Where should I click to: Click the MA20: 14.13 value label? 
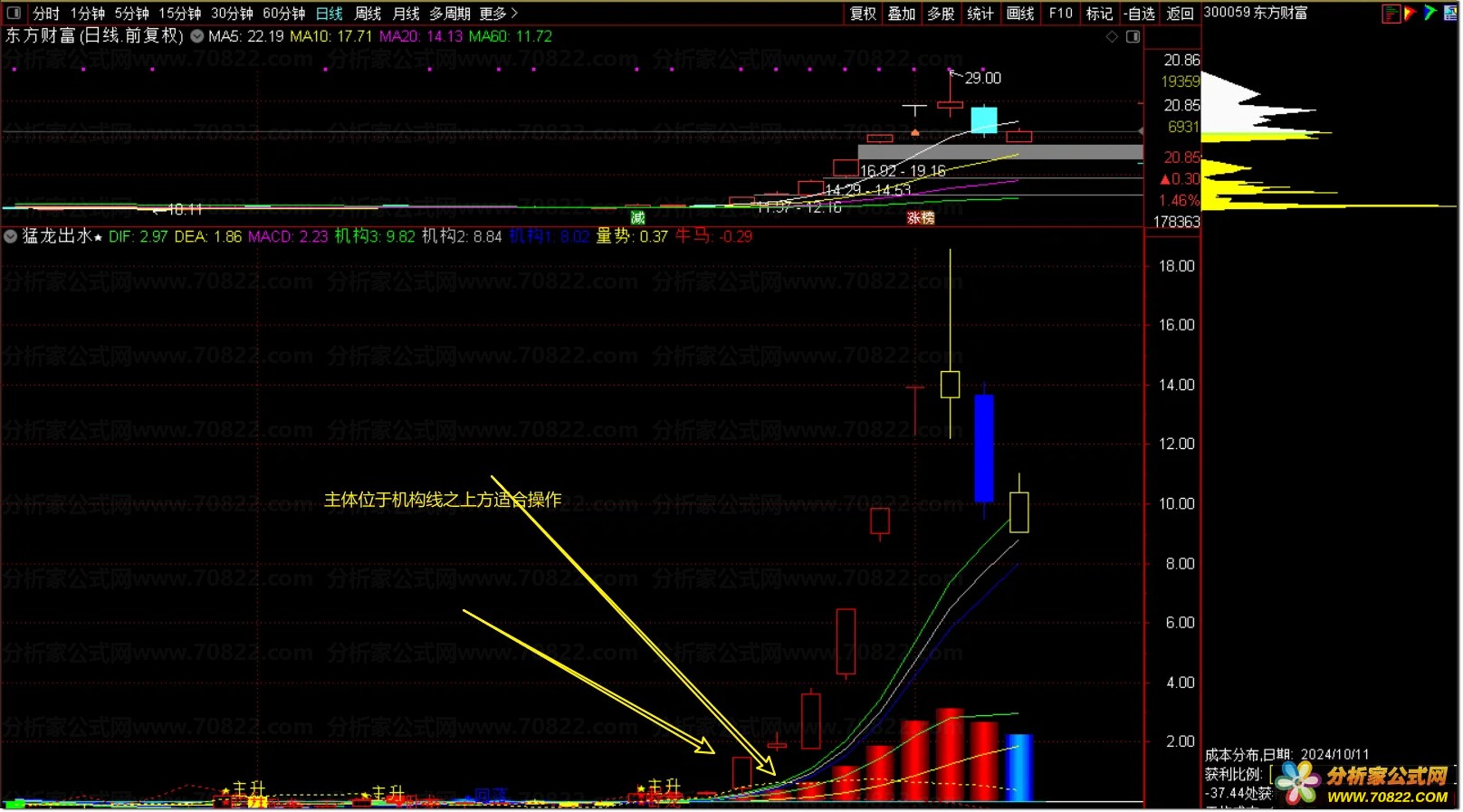pyautogui.click(x=421, y=36)
